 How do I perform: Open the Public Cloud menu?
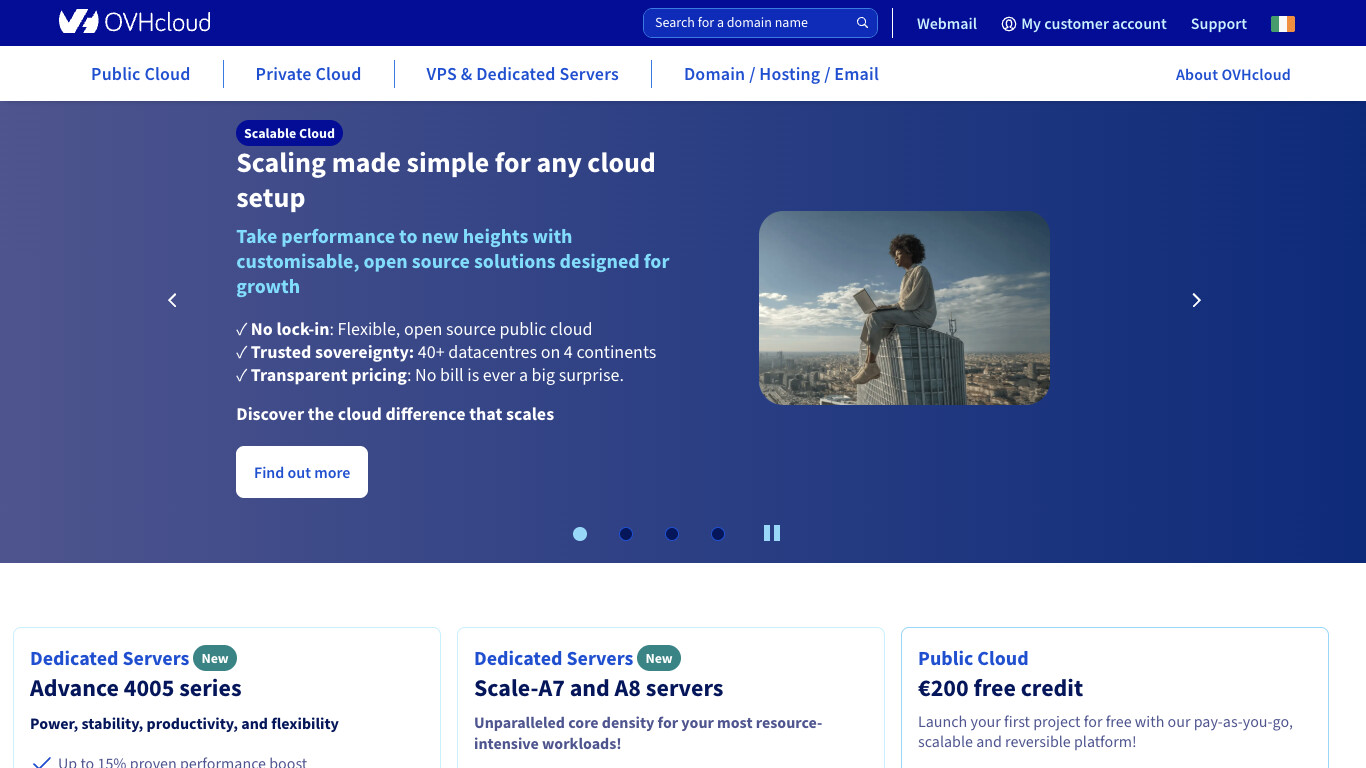click(140, 73)
